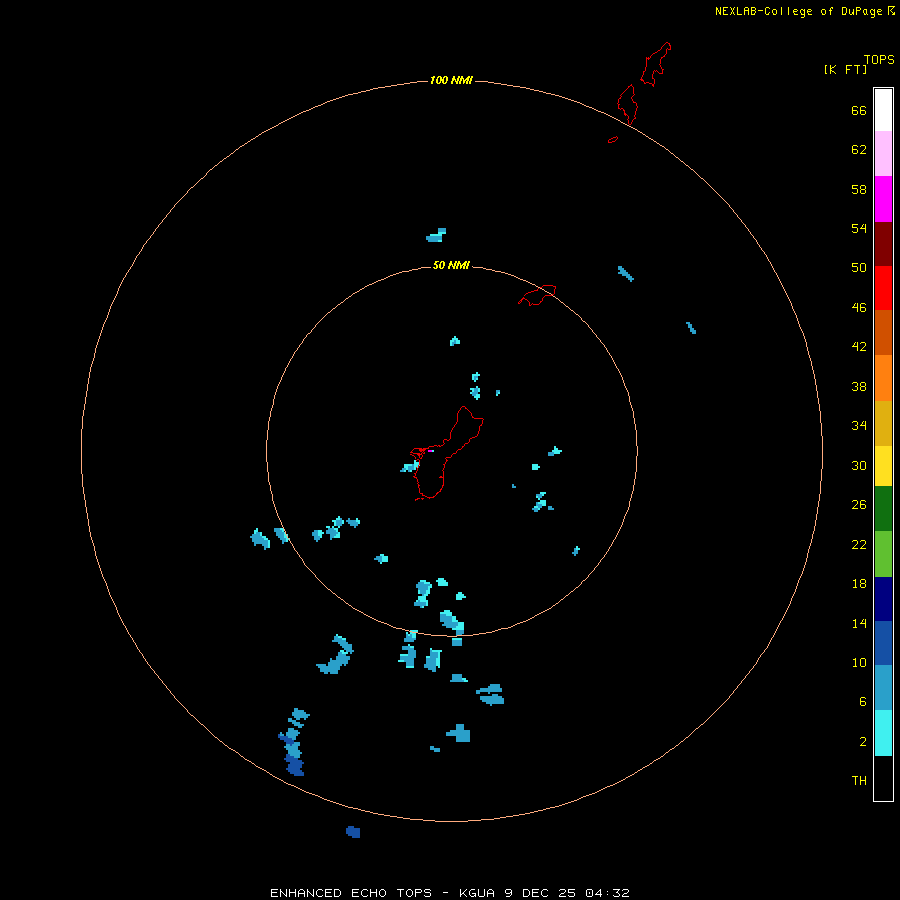Click the legend value 18
The image size is (900, 900).
(859, 584)
